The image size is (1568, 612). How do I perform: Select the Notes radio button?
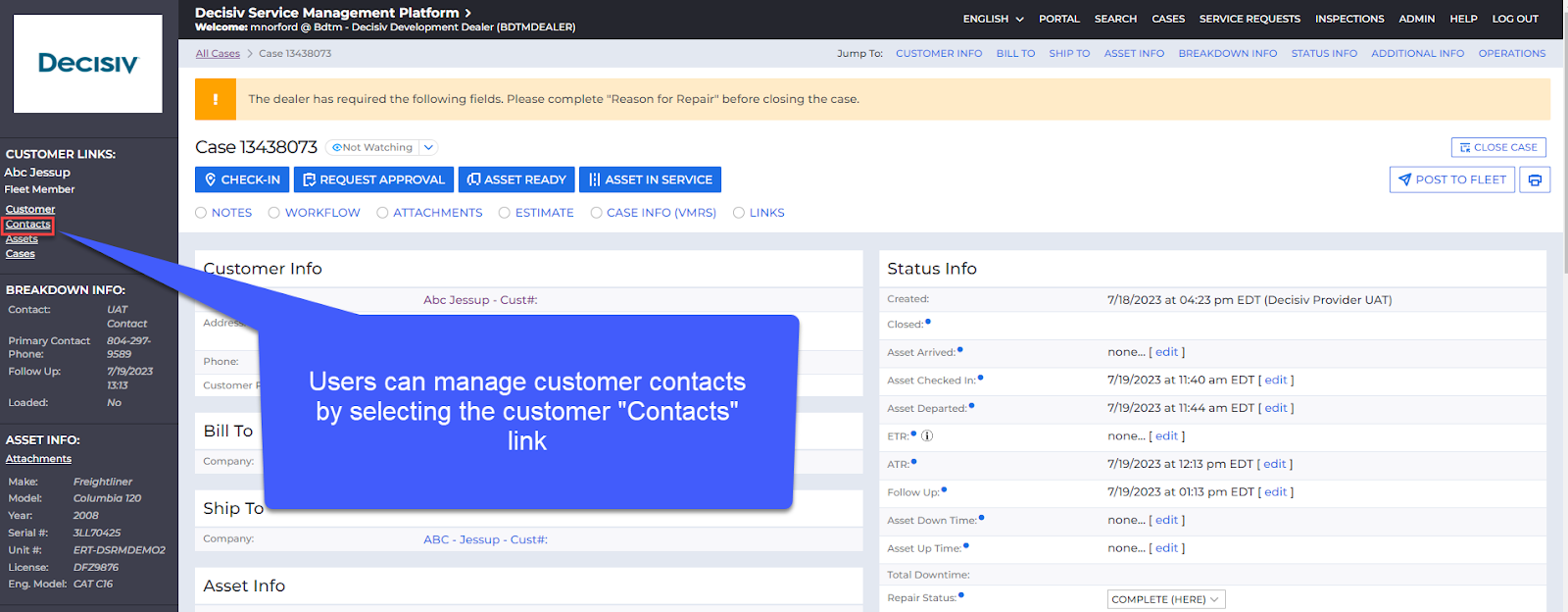201,213
